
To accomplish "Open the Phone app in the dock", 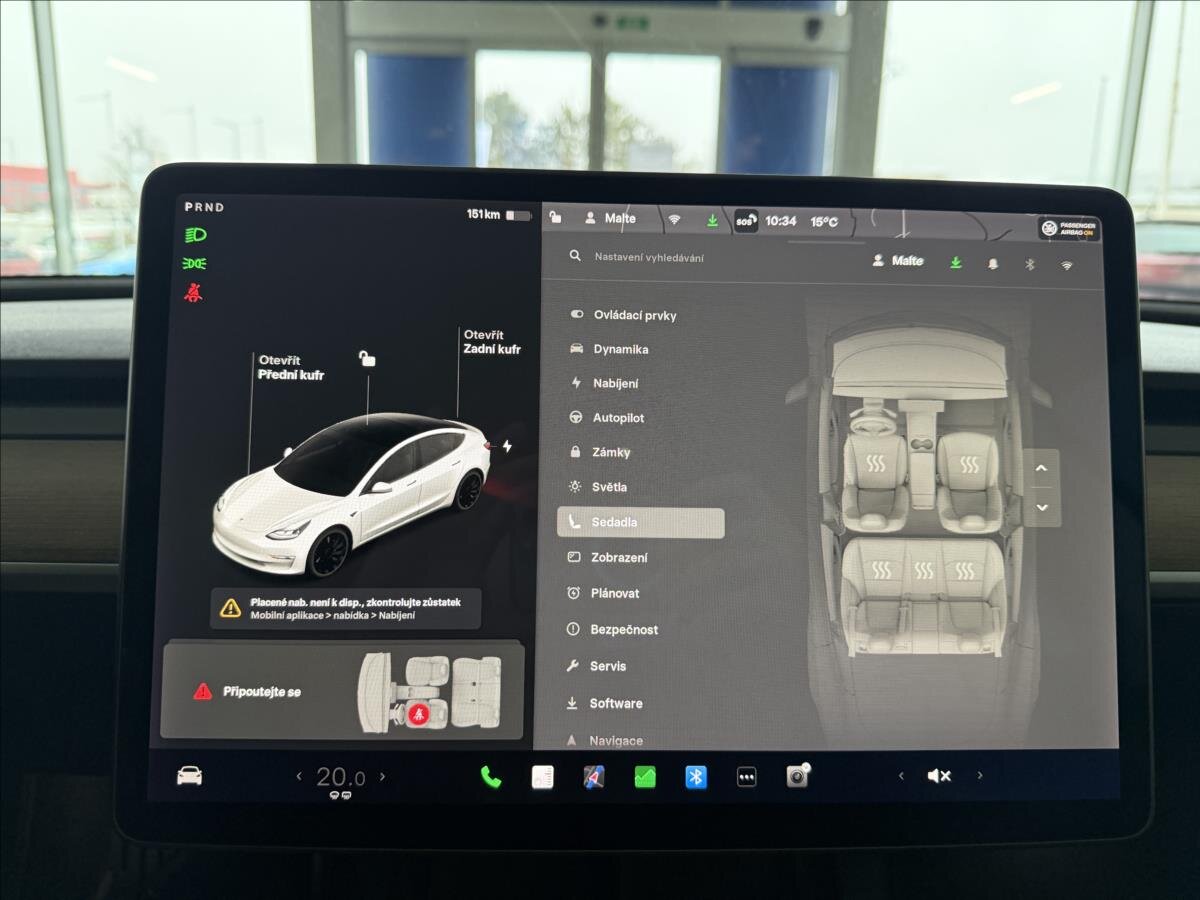I will 490,775.
